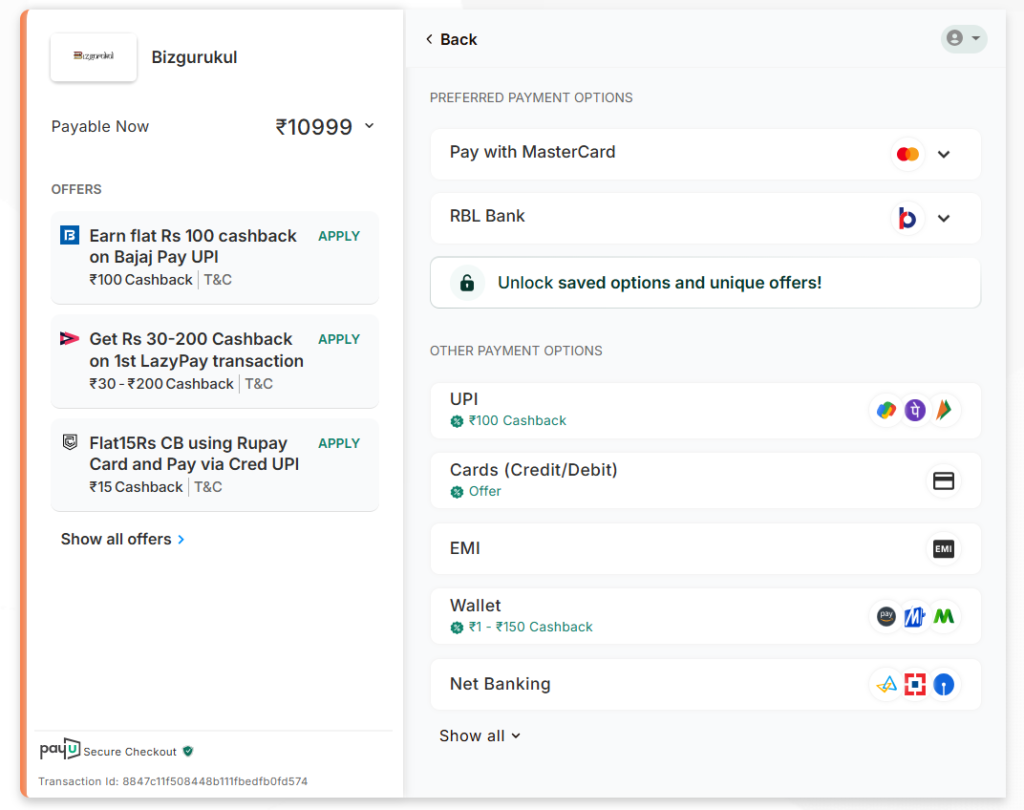Open the user account dropdown
The width and height of the screenshot is (1024, 810).
964,39
